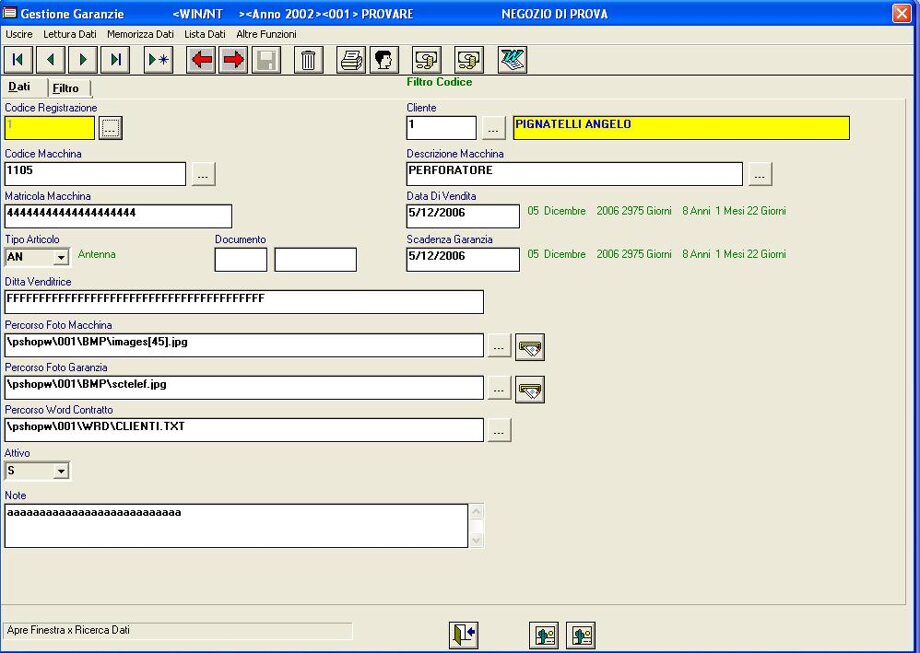Go to the first record

[19, 60]
